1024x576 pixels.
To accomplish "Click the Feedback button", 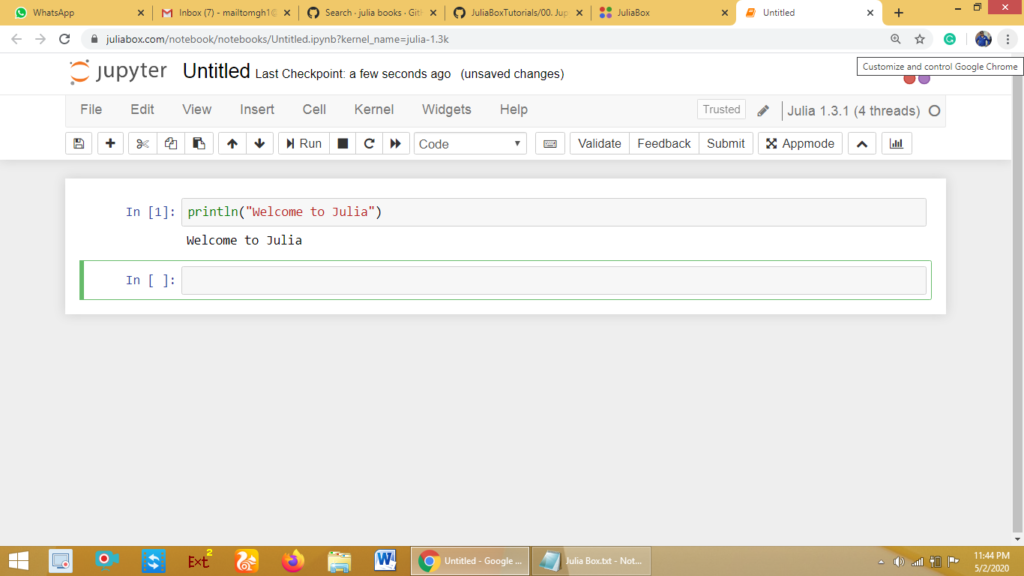I will tap(664, 144).
